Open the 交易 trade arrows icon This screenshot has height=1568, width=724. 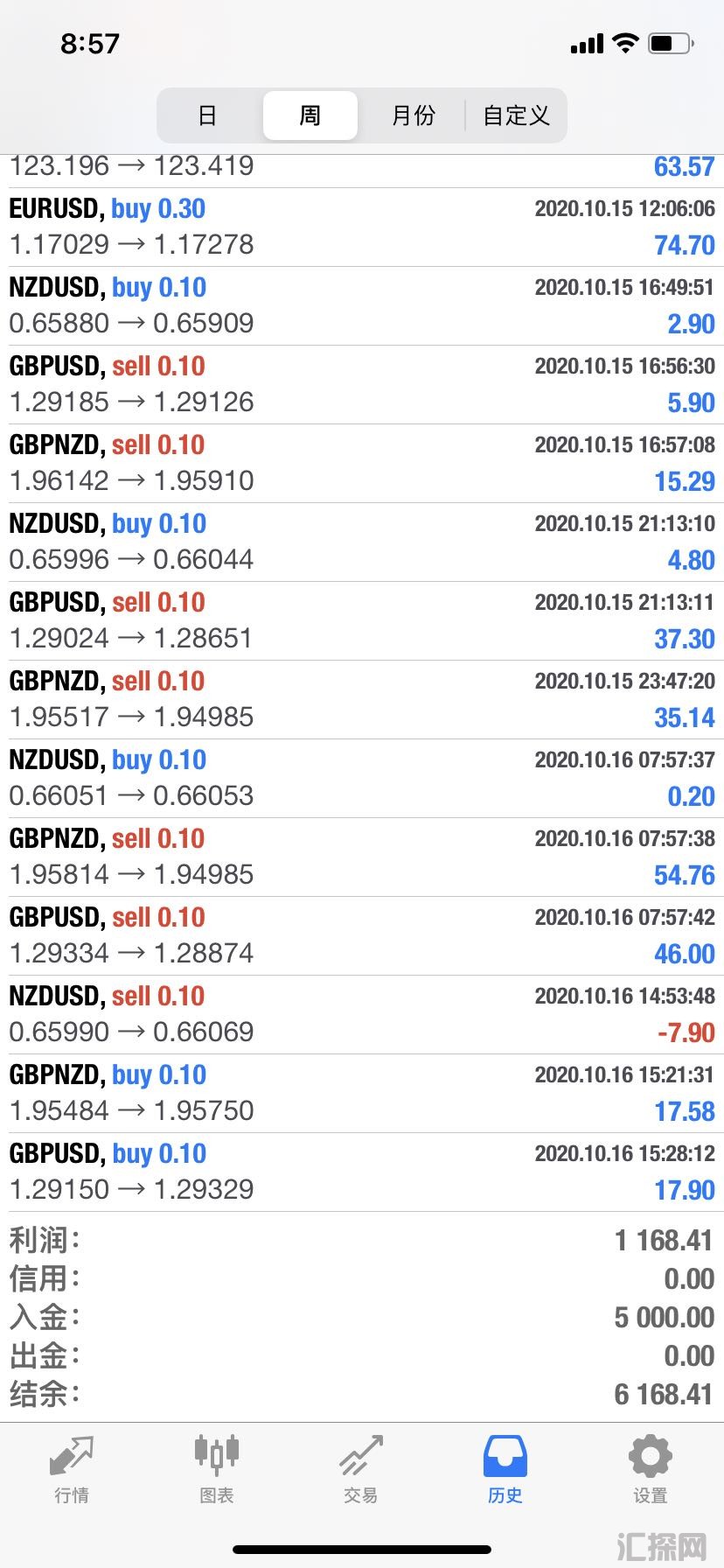(x=361, y=1457)
